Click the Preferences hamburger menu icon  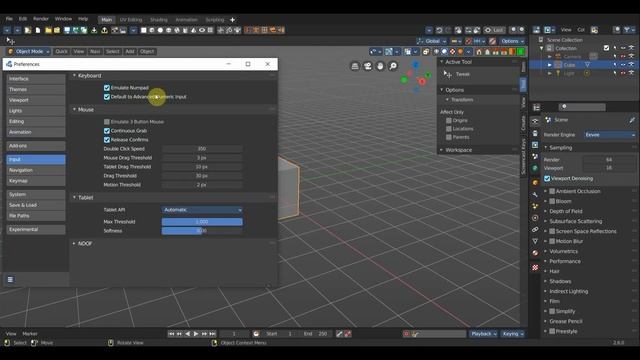(x=10, y=279)
